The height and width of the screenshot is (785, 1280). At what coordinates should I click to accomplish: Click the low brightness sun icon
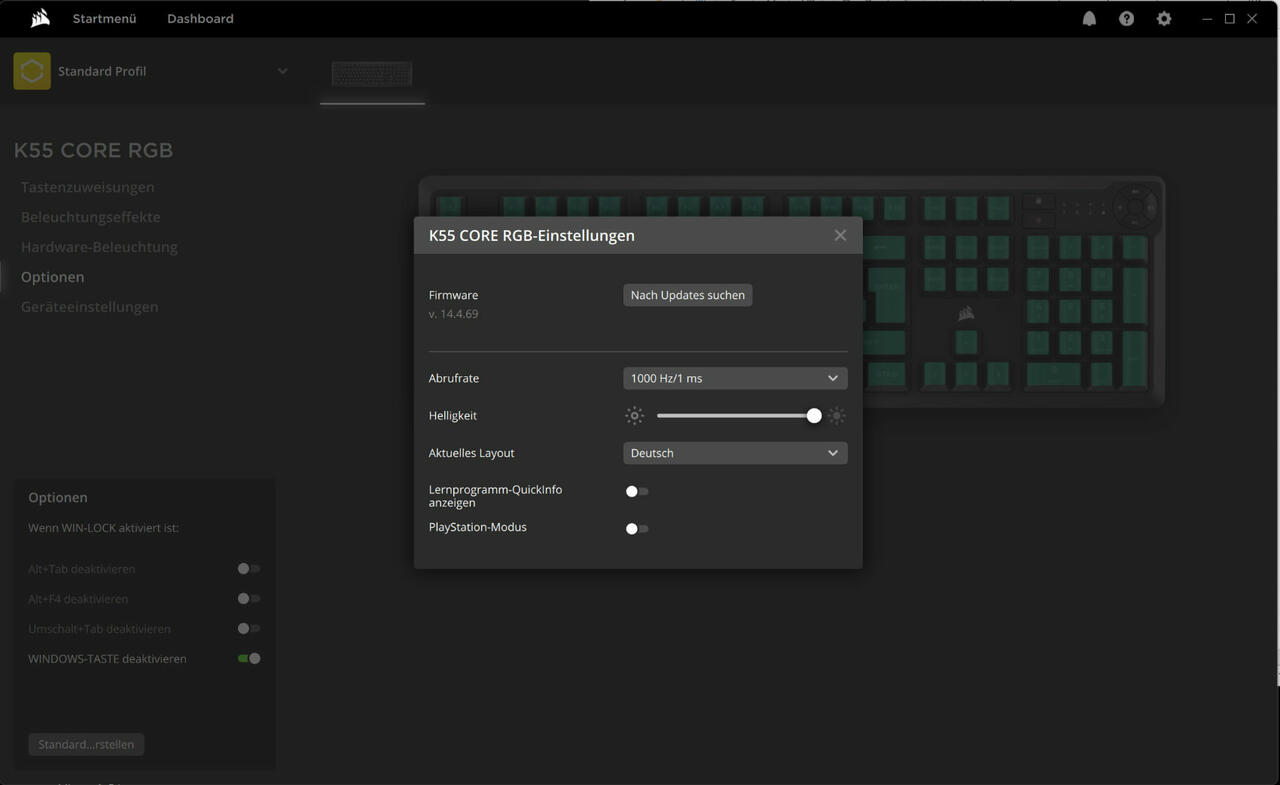click(635, 415)
